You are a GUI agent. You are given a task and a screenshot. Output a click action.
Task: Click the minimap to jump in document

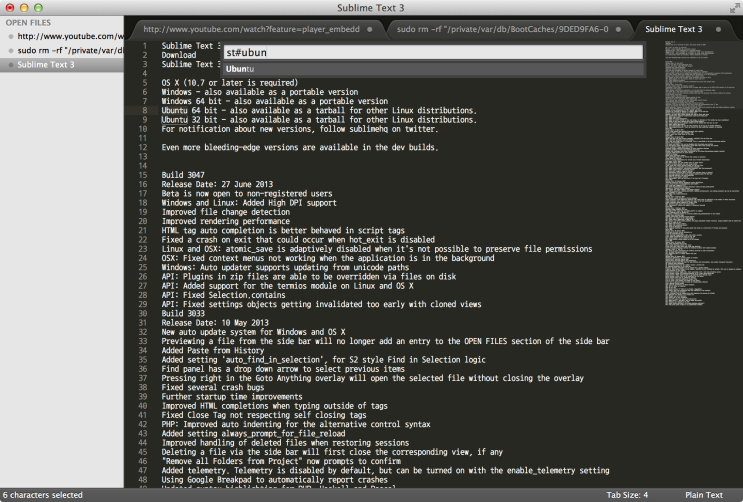pos(701,173)
